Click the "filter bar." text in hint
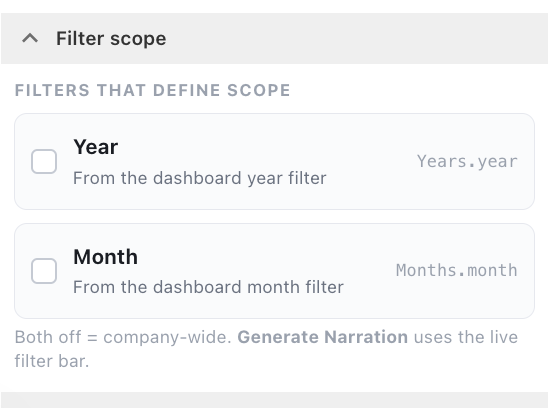 point(52,361)
